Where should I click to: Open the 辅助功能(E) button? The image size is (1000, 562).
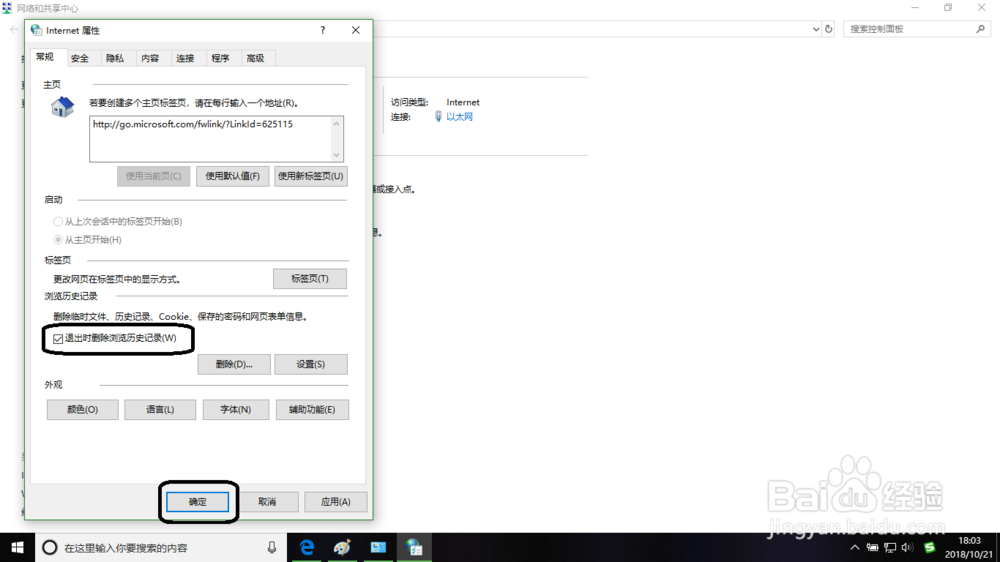[312, 410]
